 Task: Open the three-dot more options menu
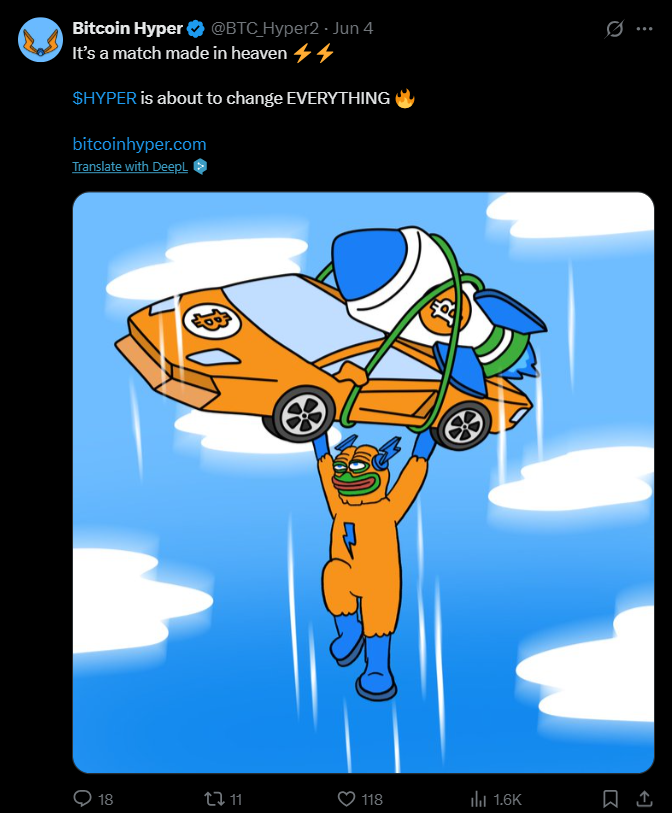pos(645,29)
